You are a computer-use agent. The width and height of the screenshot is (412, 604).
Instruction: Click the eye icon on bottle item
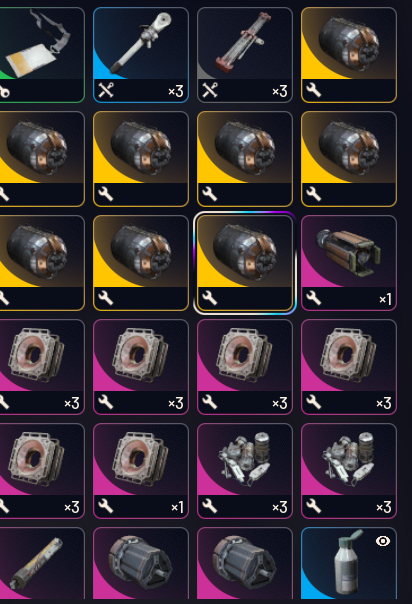pos(383,541)
